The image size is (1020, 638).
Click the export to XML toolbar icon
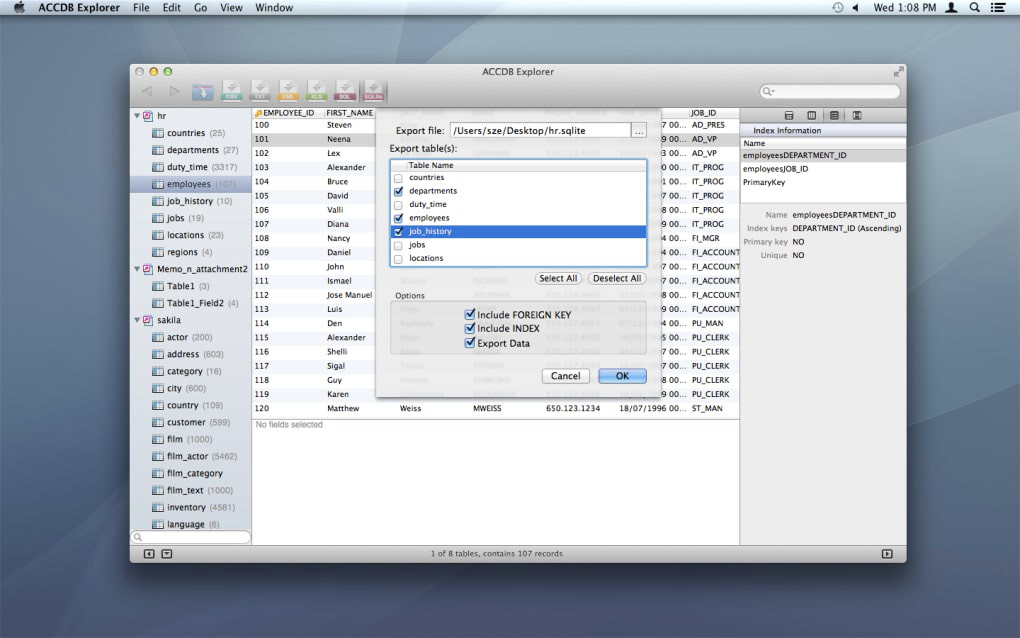pyautogui.click(x=288, y=91)
